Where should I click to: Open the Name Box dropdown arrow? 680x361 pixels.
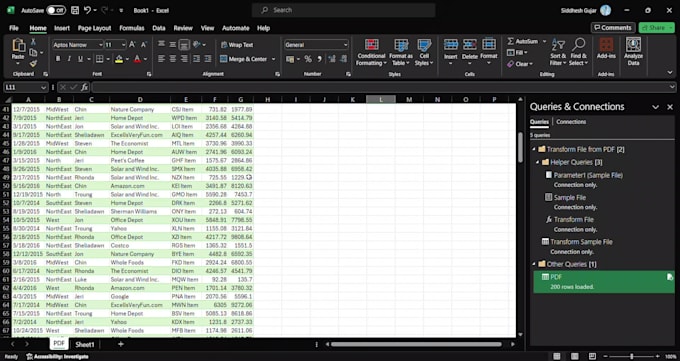(43, 88)
